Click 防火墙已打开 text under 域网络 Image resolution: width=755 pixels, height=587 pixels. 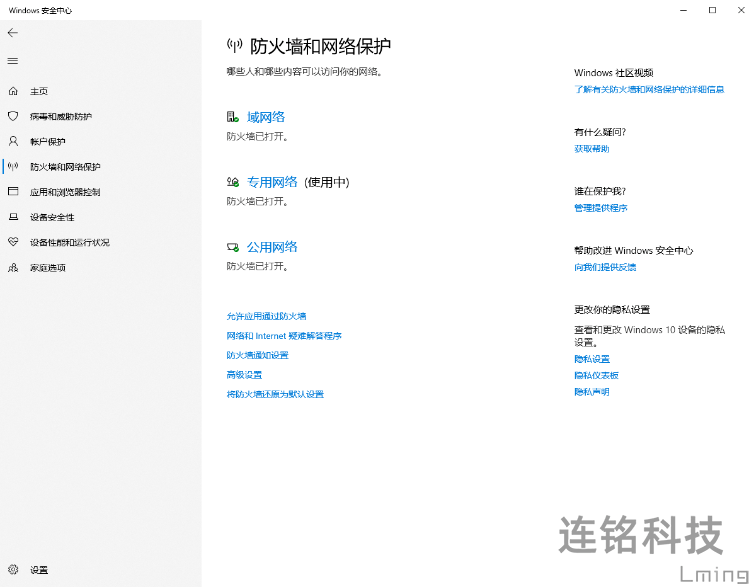pos(258,137)
